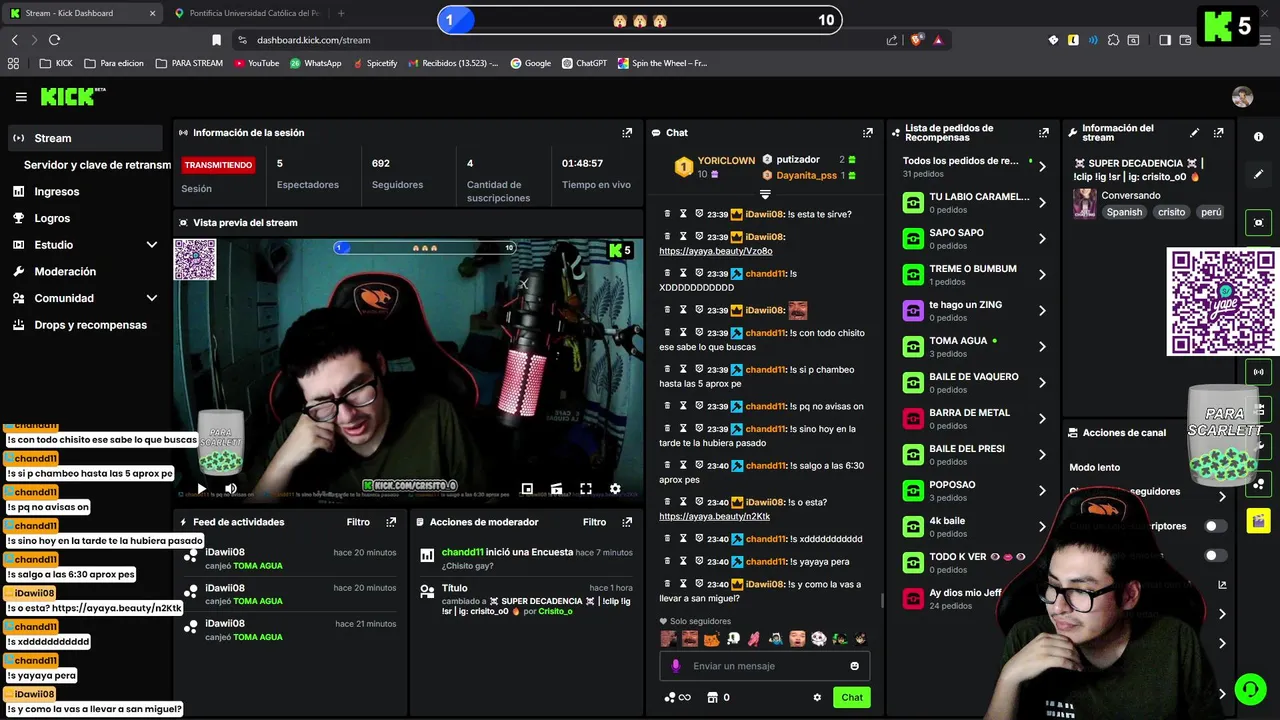Open the BAILE DE VAQUERO reward requests

(1042, 383)
